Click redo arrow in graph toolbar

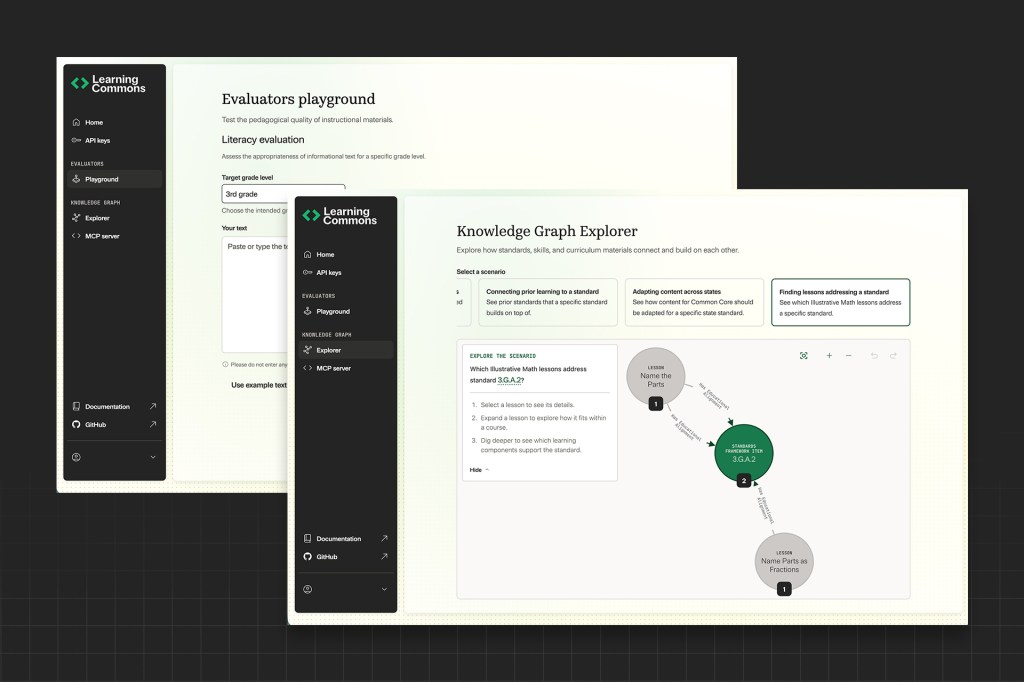(x=893, y=355)
